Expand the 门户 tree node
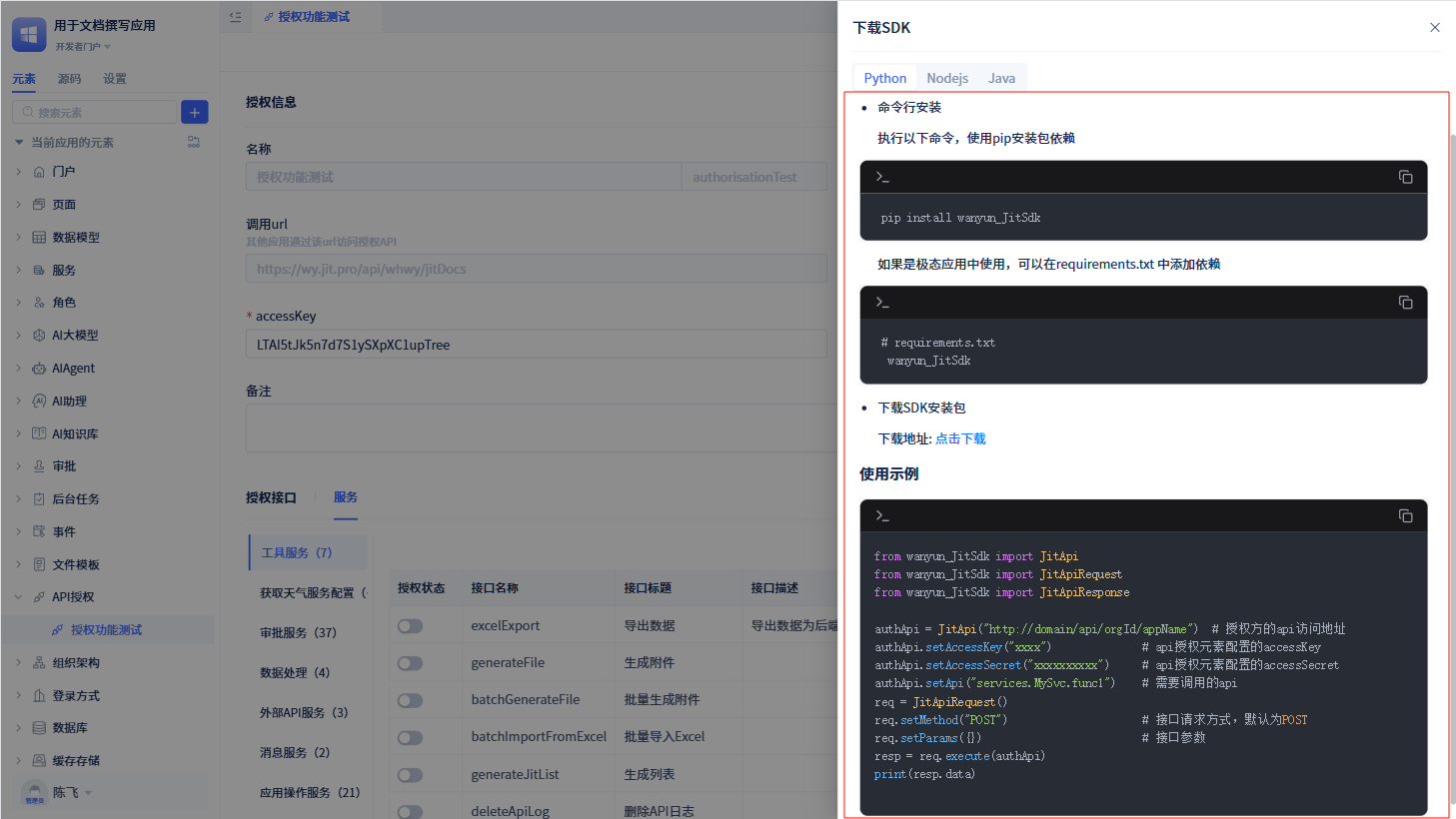This screenshot has height=819, width=1456. coord(18,172)
